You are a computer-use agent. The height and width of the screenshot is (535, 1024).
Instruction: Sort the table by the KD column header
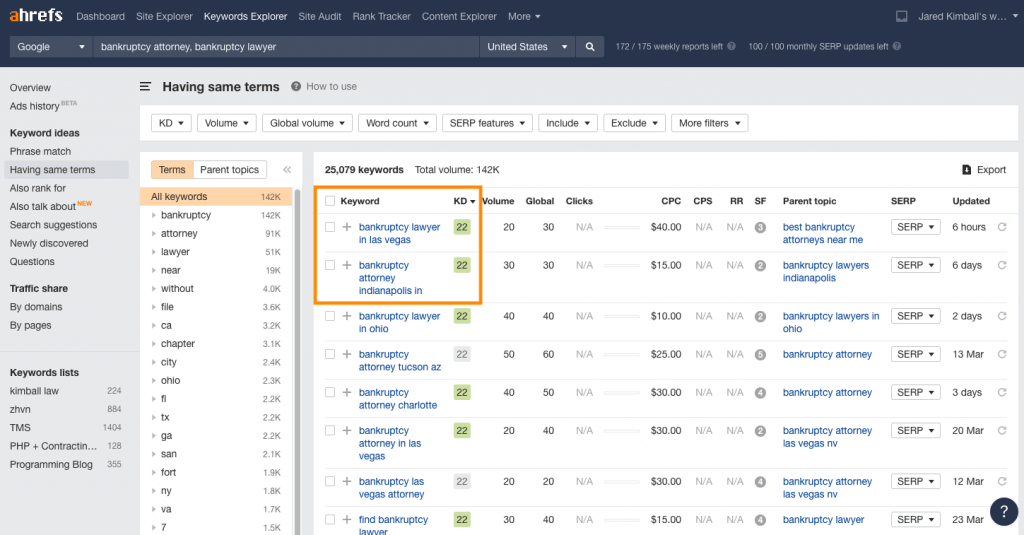coord(464,201)
